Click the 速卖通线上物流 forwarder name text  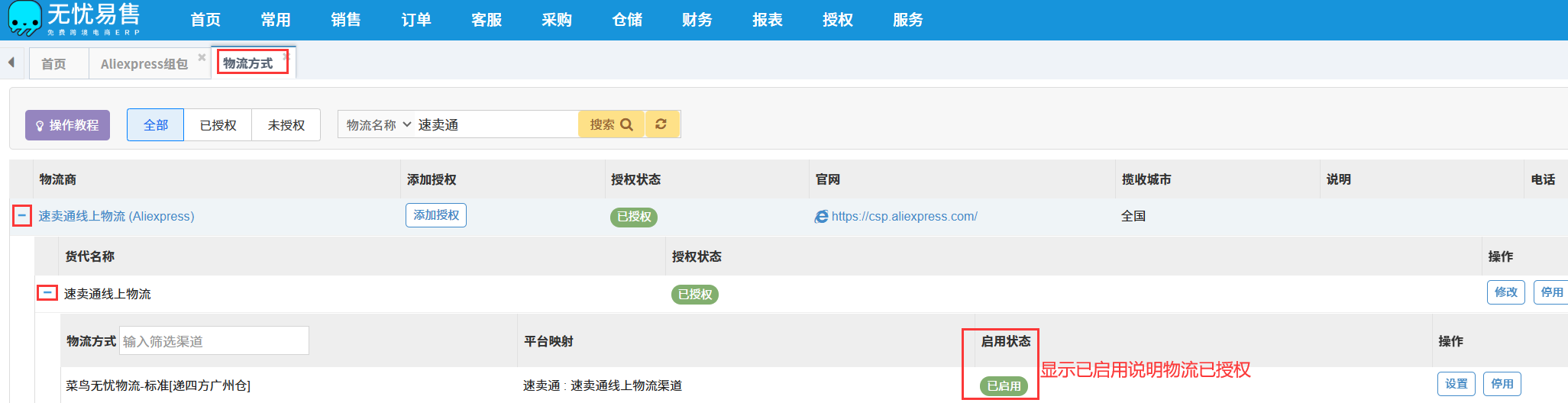(x=108, y=295)
